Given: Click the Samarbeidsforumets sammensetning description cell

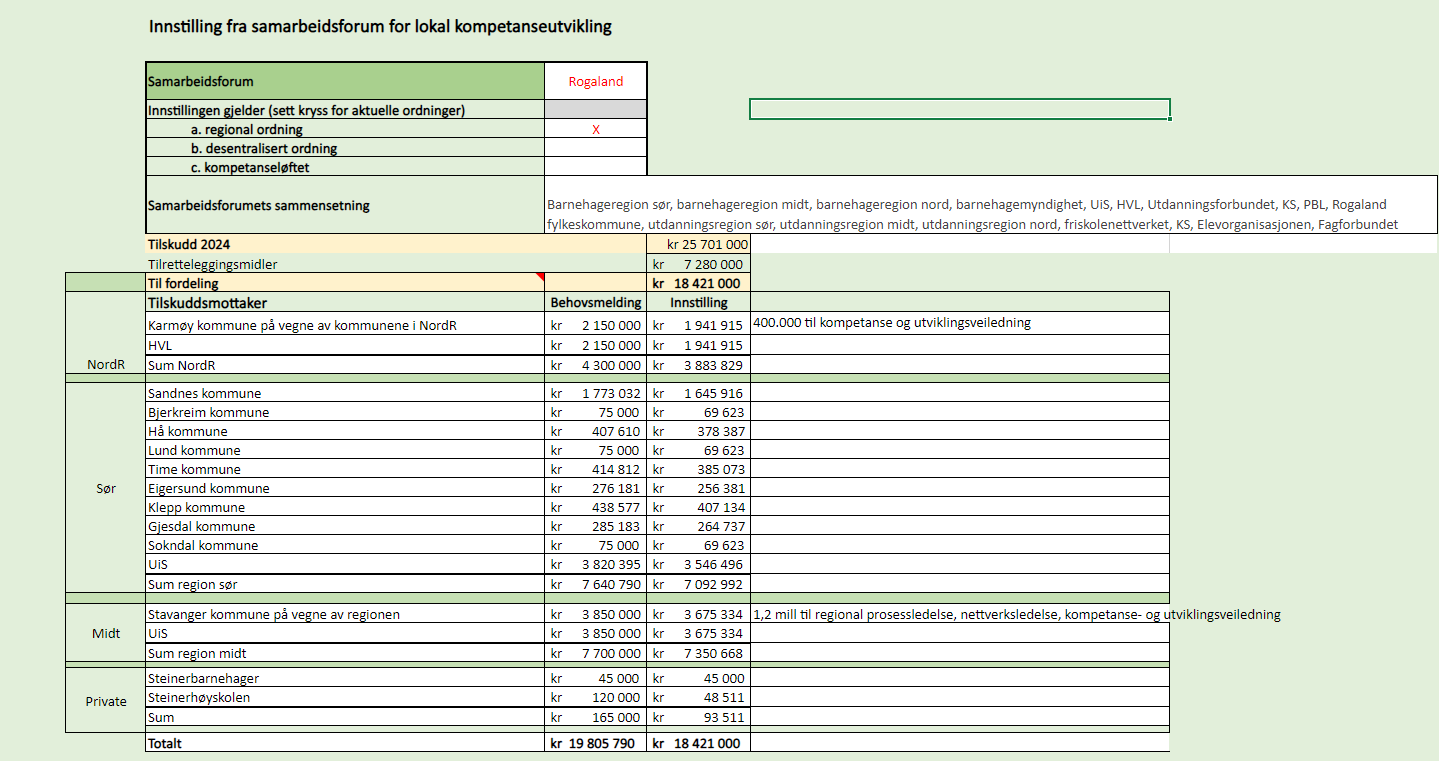Looking at the screenshot, I should pyautogui.click(x=991, y=205).
